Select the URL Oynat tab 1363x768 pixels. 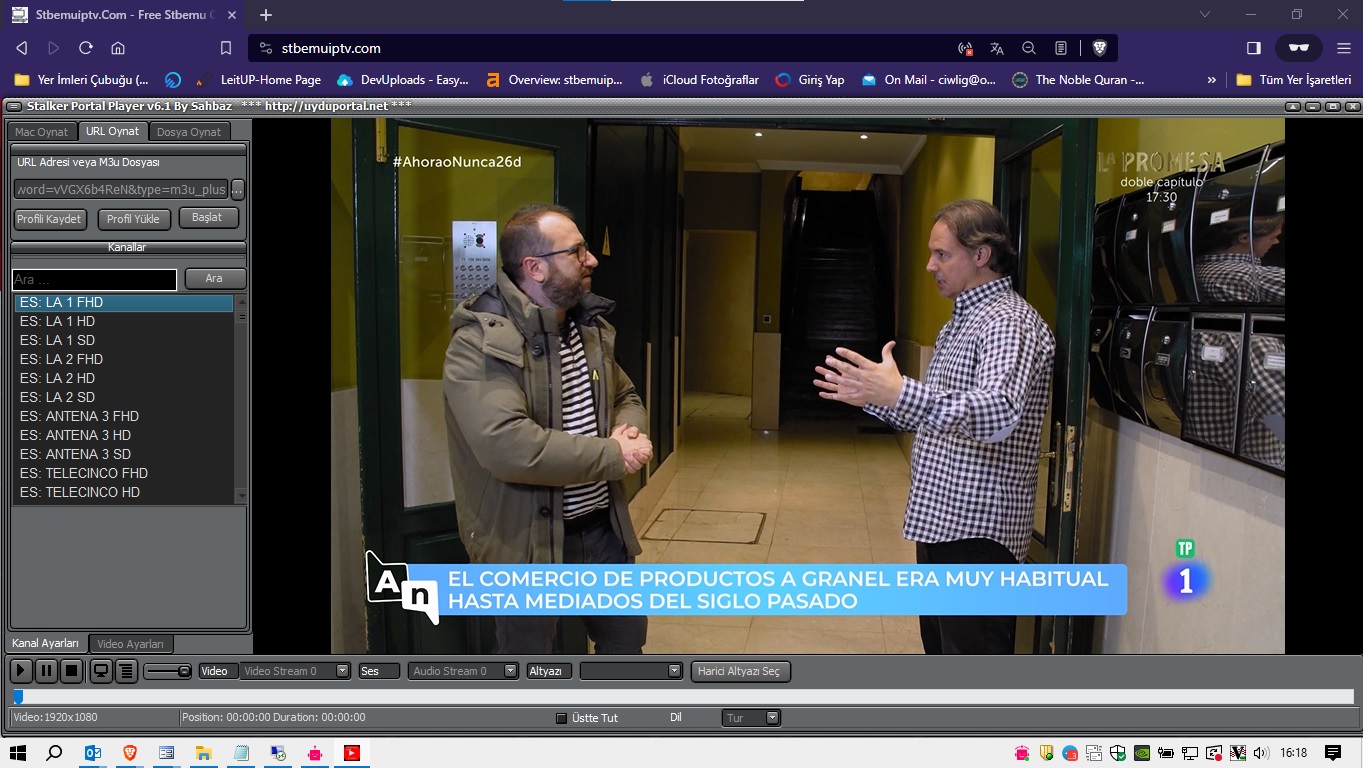(x=113, y=132)
